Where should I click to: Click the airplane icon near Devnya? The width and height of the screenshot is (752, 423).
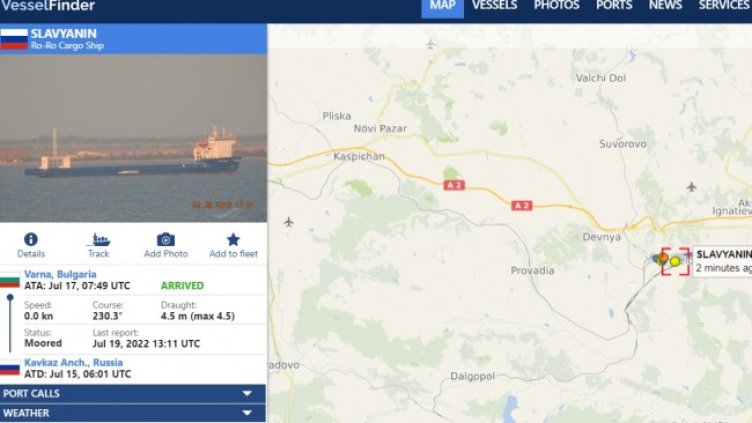691,187
